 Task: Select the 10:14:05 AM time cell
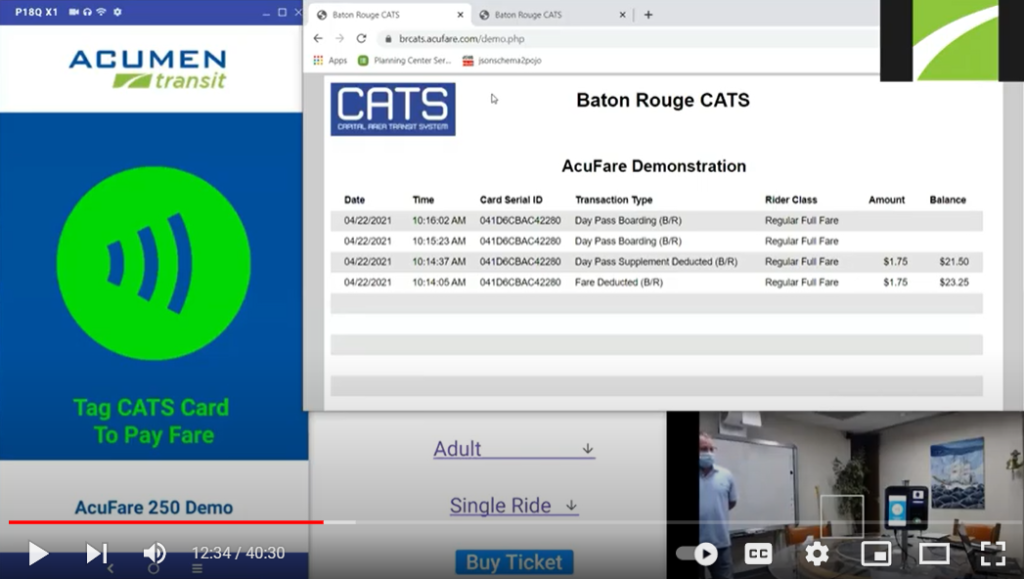[439, 282]
